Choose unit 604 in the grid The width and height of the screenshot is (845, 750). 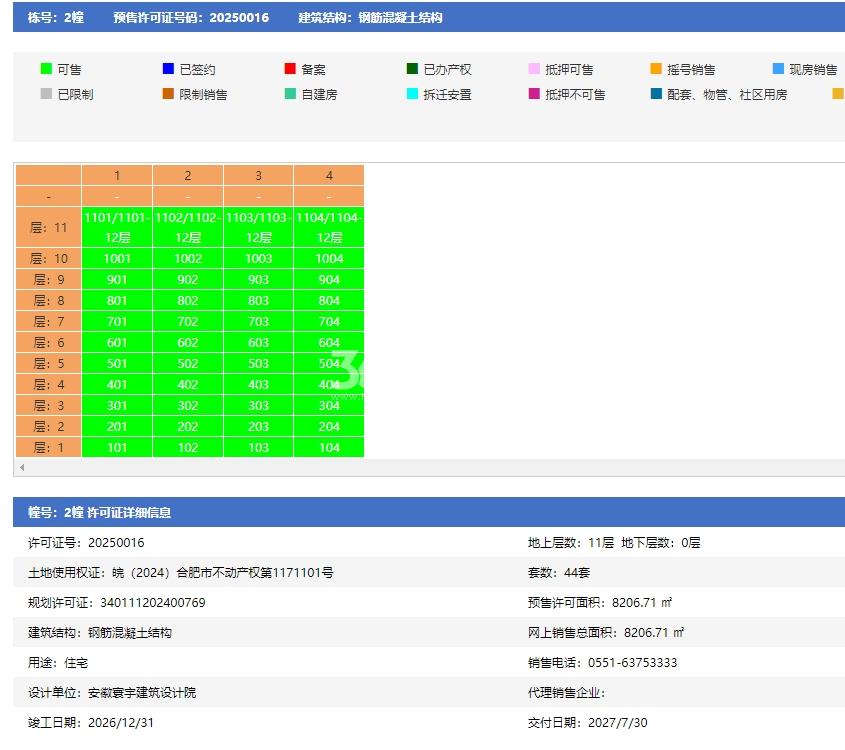tap(329, 343)
